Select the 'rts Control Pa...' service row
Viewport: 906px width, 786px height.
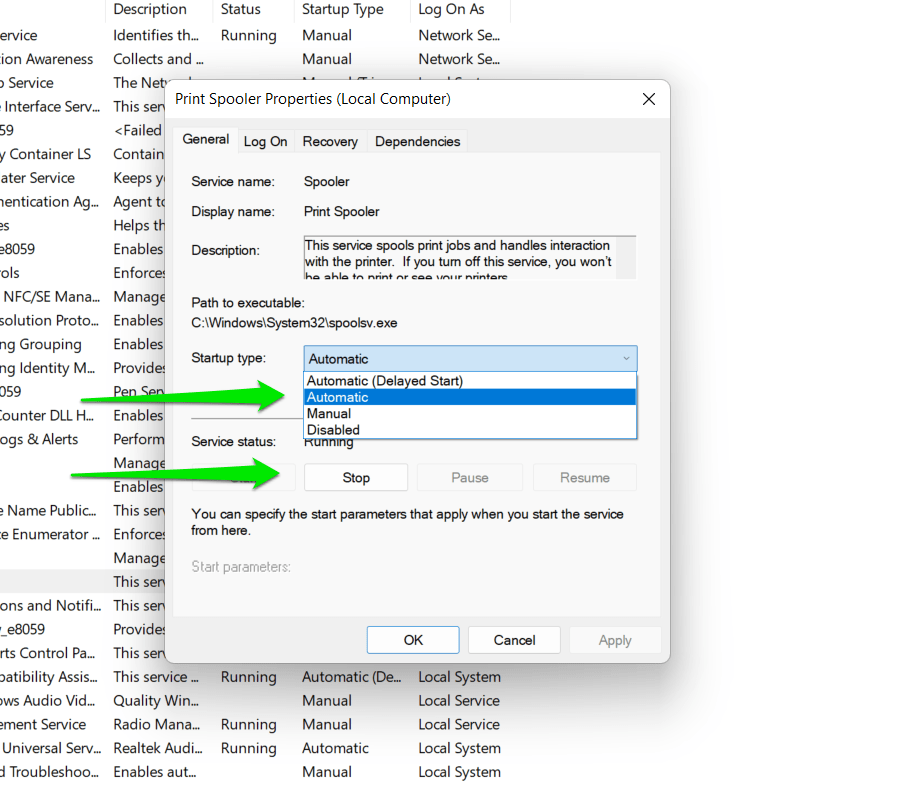pyautogui.click(x=47, y=653)
